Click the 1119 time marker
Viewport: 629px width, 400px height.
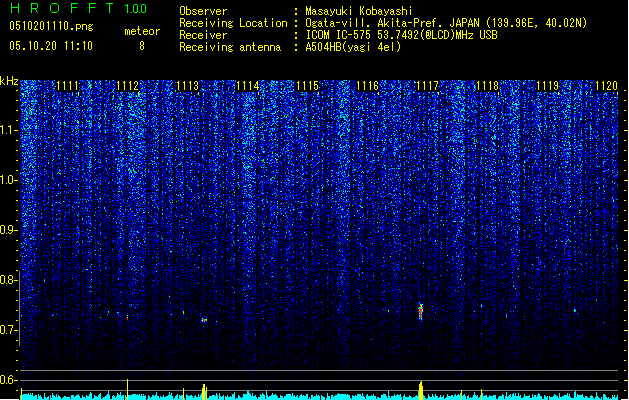tap(548, 86)
